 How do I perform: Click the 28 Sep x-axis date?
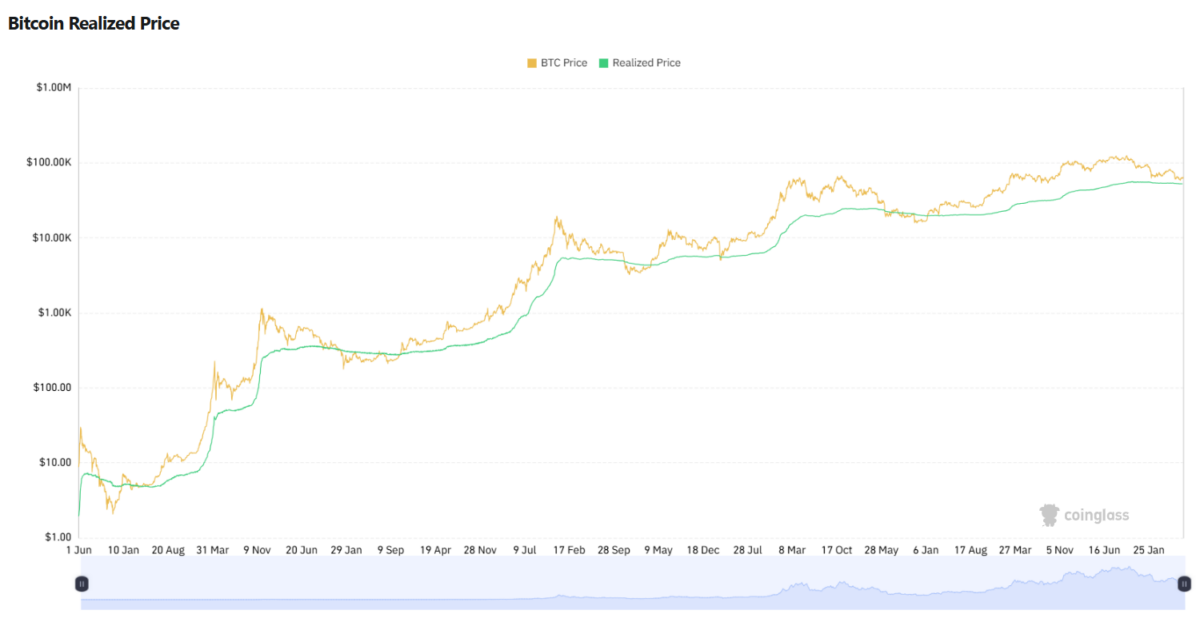pos(612,550)
